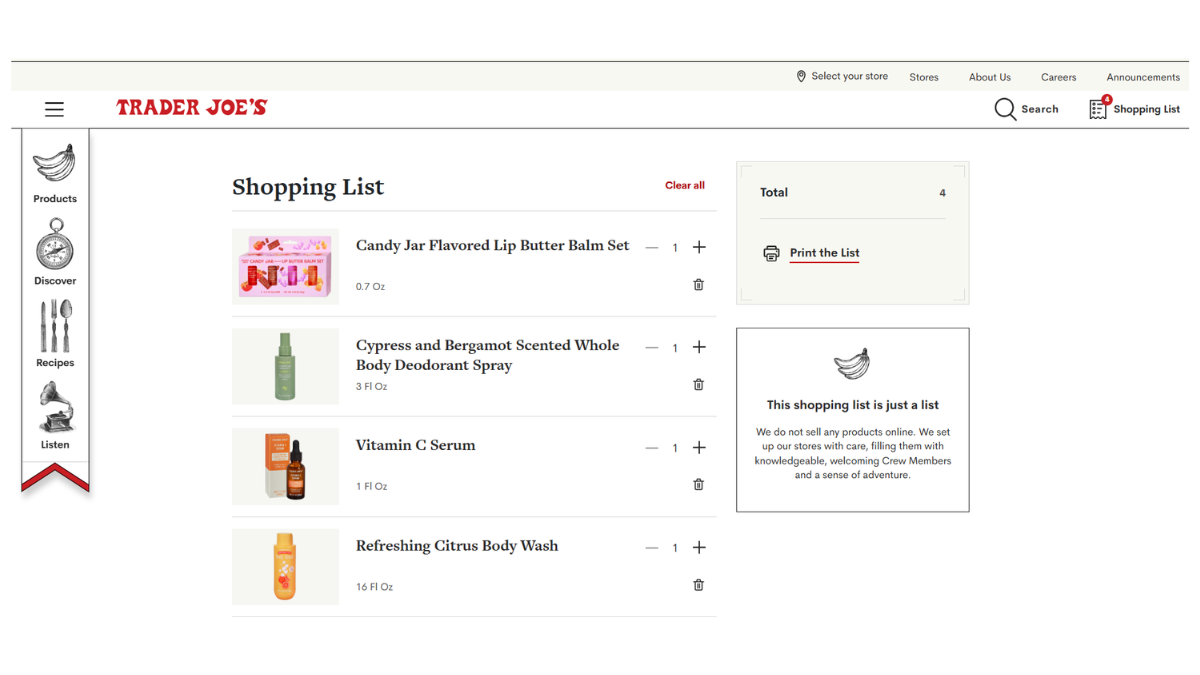This screenshot has height=675, width=1200.
Task: Click the Print the List link
Action: tap(824, 253)
